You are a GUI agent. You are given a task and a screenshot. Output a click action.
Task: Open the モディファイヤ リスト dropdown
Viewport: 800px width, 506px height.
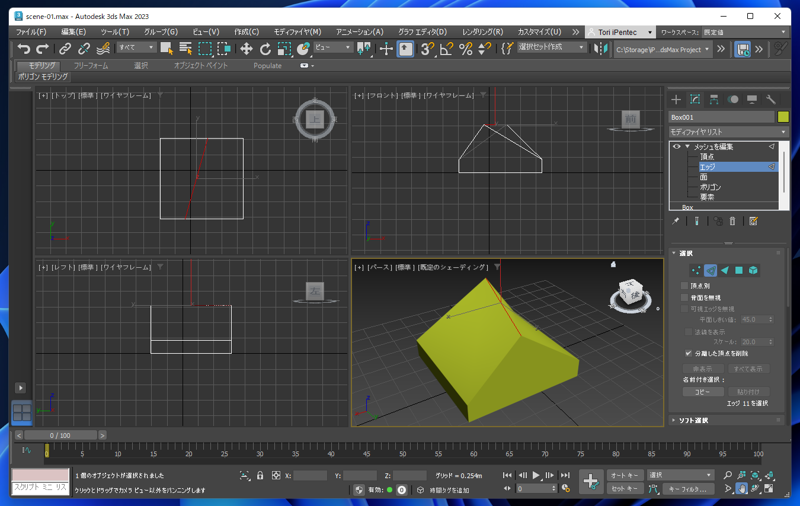[728, 132]
